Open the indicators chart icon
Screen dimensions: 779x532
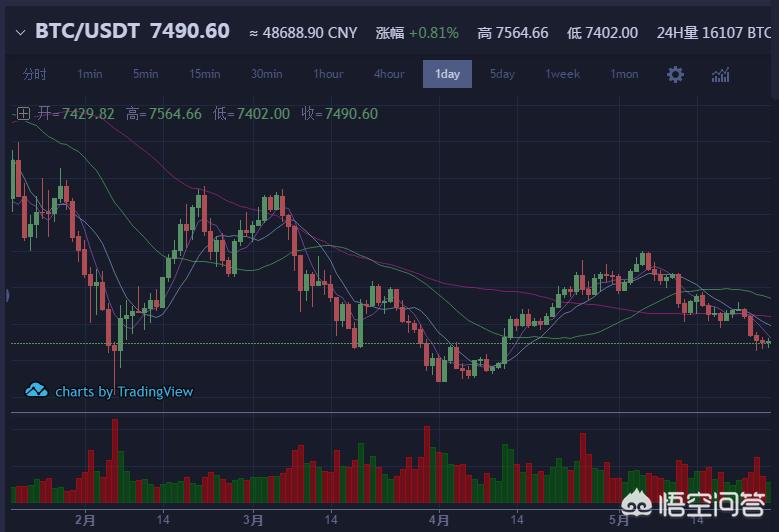[720, 75]
